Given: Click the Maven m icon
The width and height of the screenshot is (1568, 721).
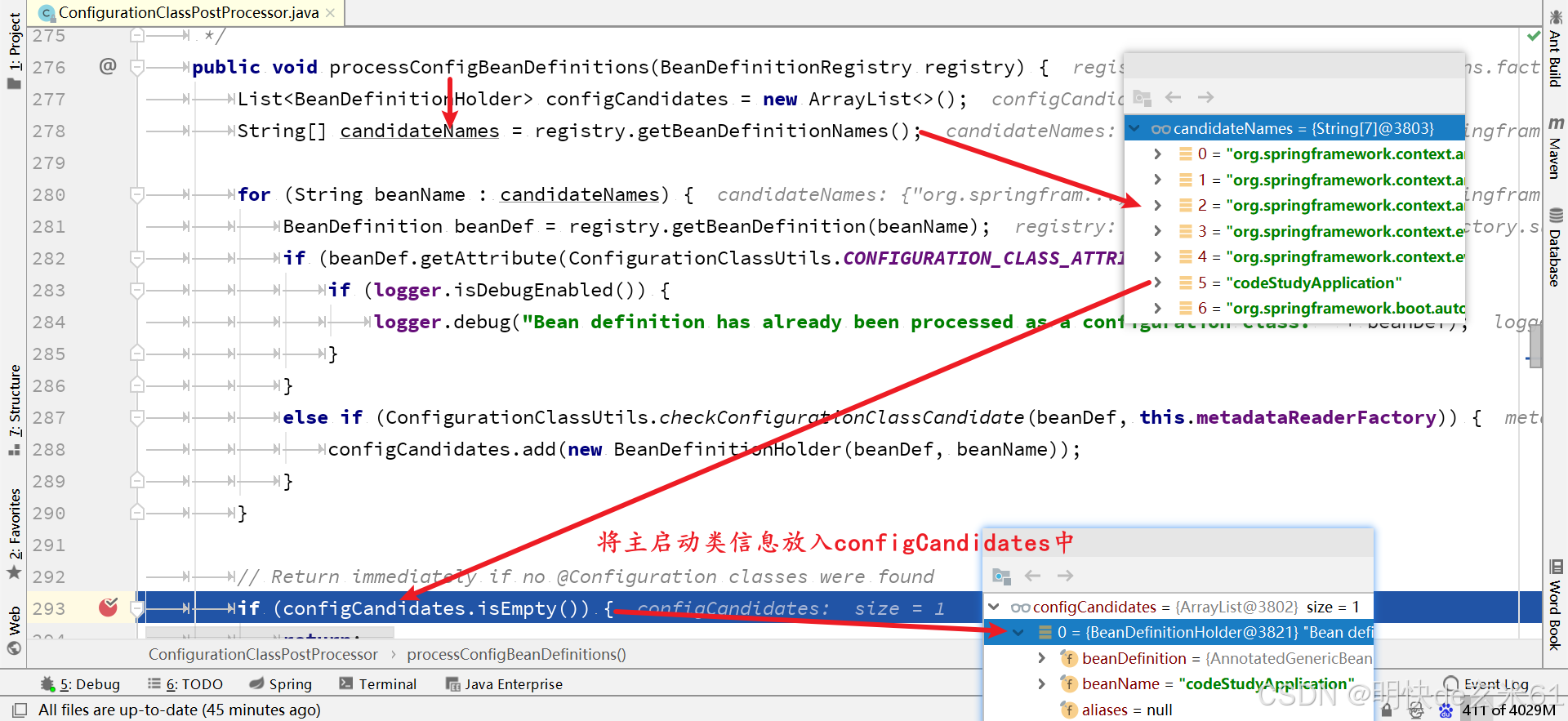Looking at the screenshot, I should [x=1556, y=123].
